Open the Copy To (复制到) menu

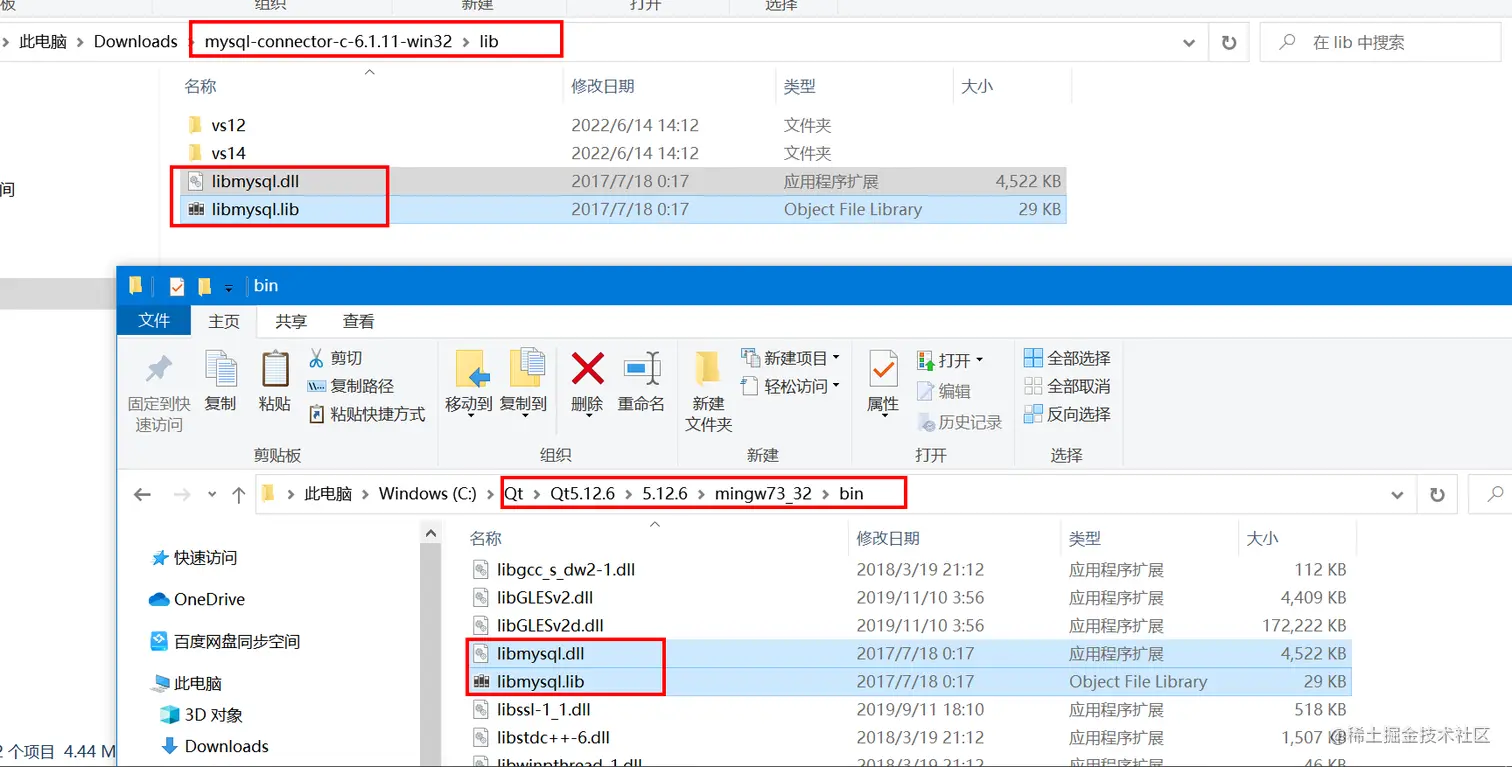point(523,382)
